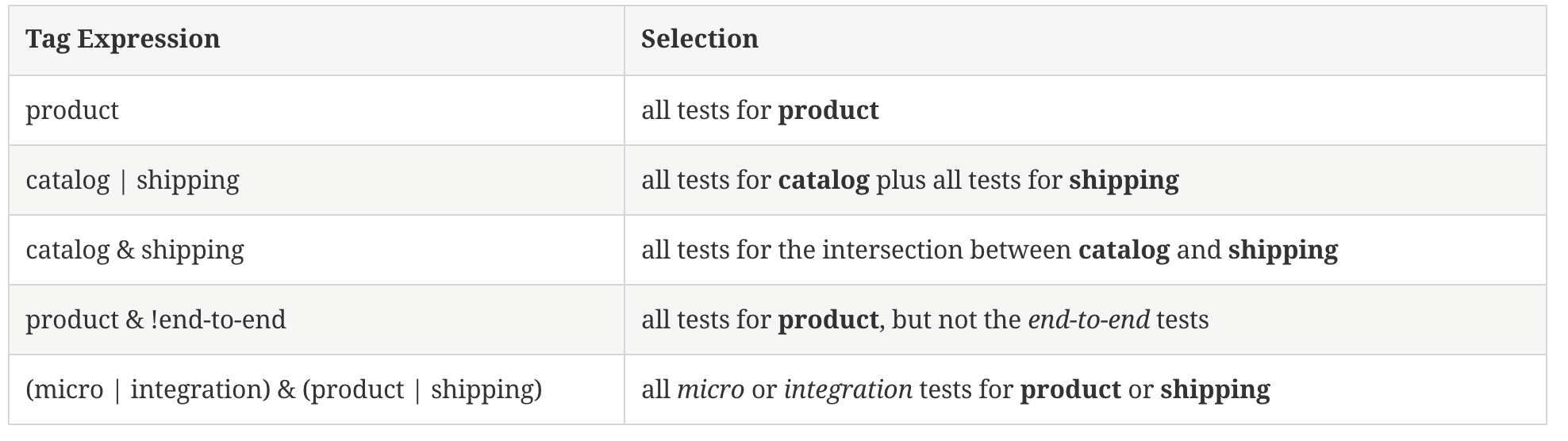This screenshot has height=441, width=1568.
Task: Click bold 'catalog' in intersection description
Action: 1124,250
